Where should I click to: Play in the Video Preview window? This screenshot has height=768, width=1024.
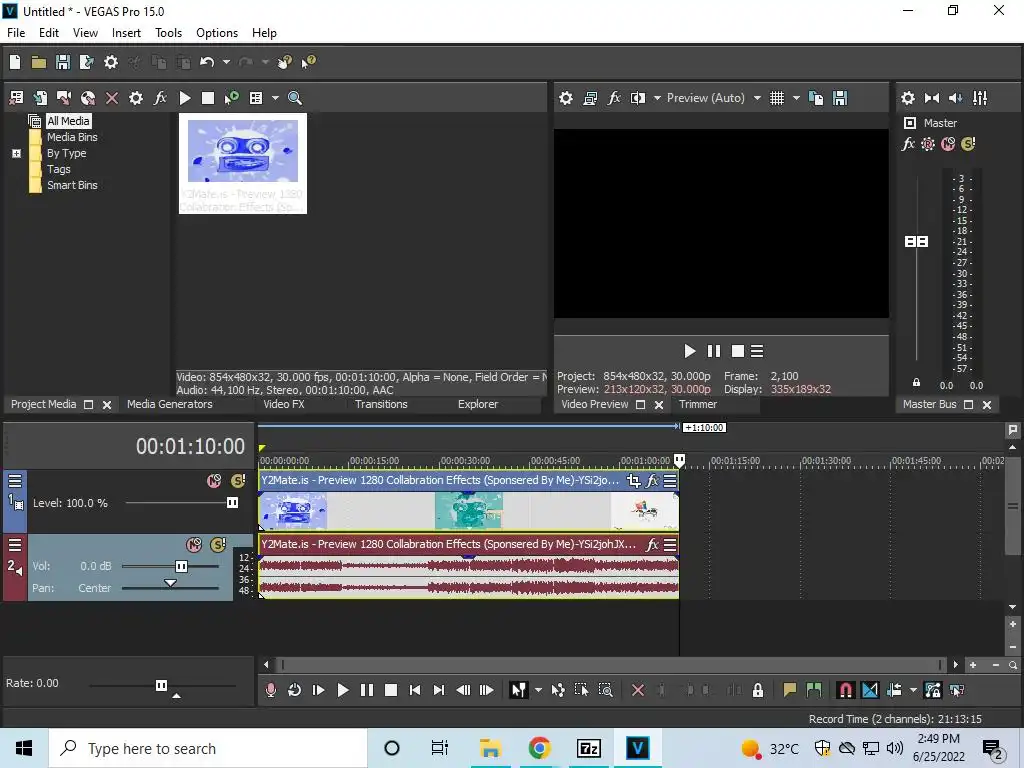689,351
